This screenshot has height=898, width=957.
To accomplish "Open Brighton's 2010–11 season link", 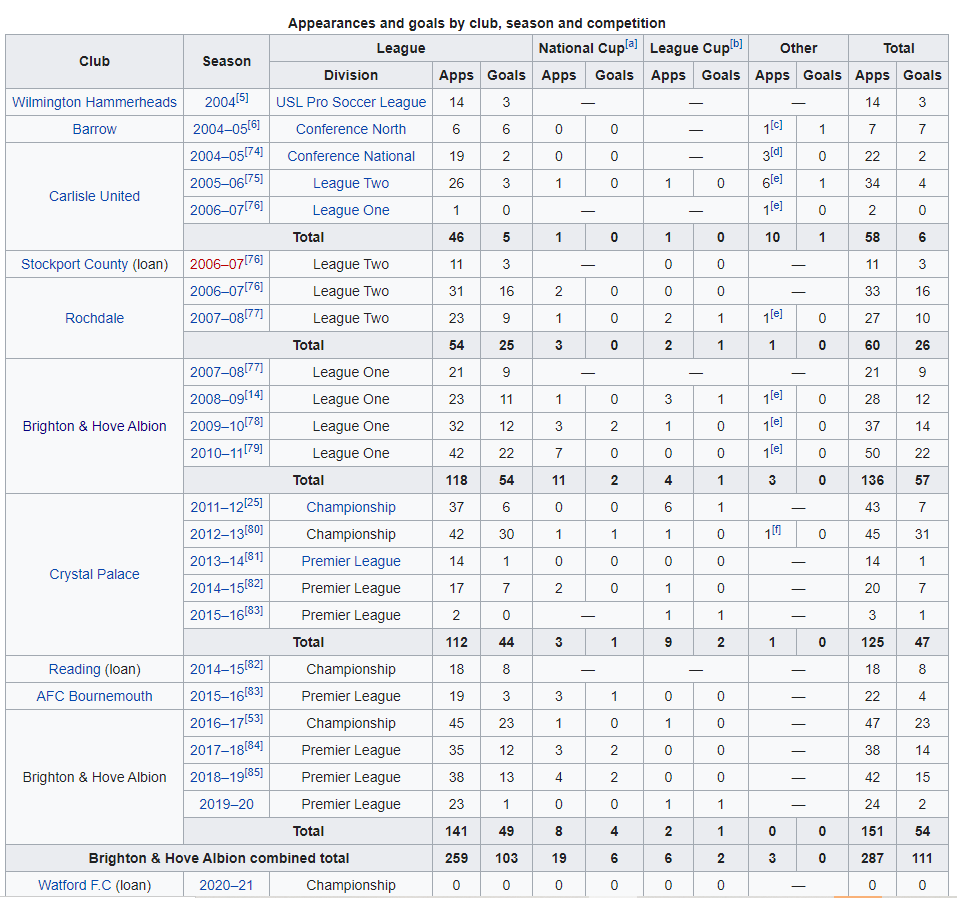I will click(x=217, y=453).
